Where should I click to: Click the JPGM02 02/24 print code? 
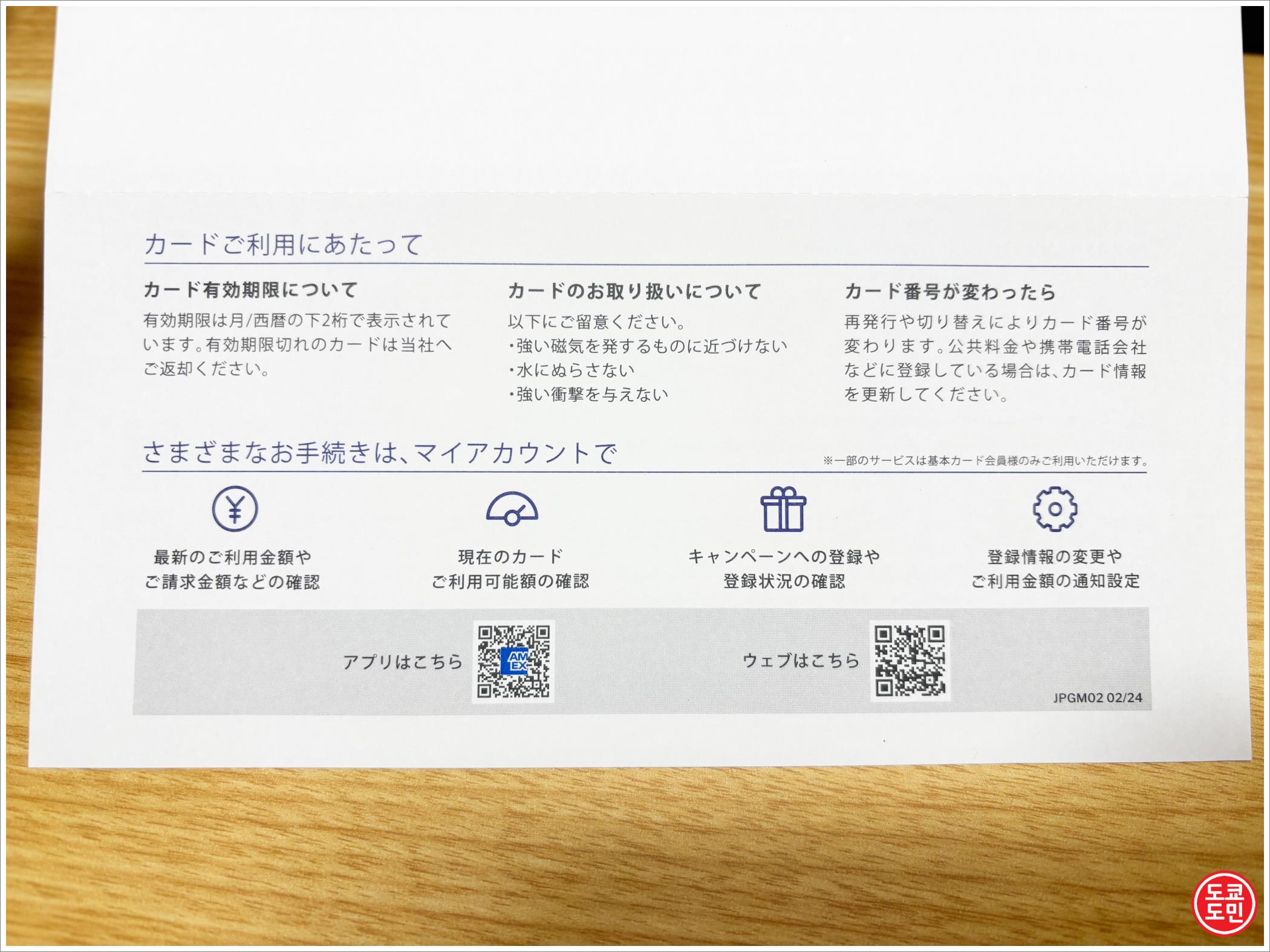[1097, 698]
